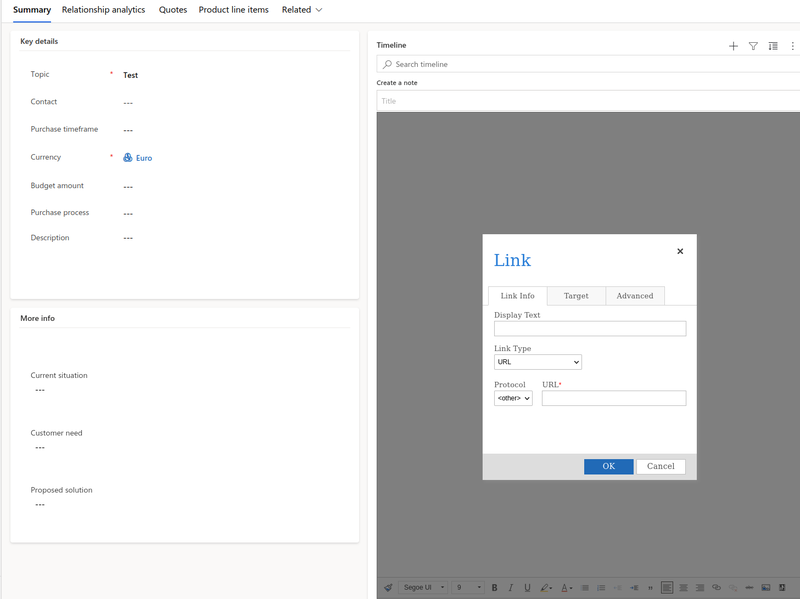The height and width of the screenshot is (599, 800).
Task: Decrease indent in note editor
Action: (617, 588)
